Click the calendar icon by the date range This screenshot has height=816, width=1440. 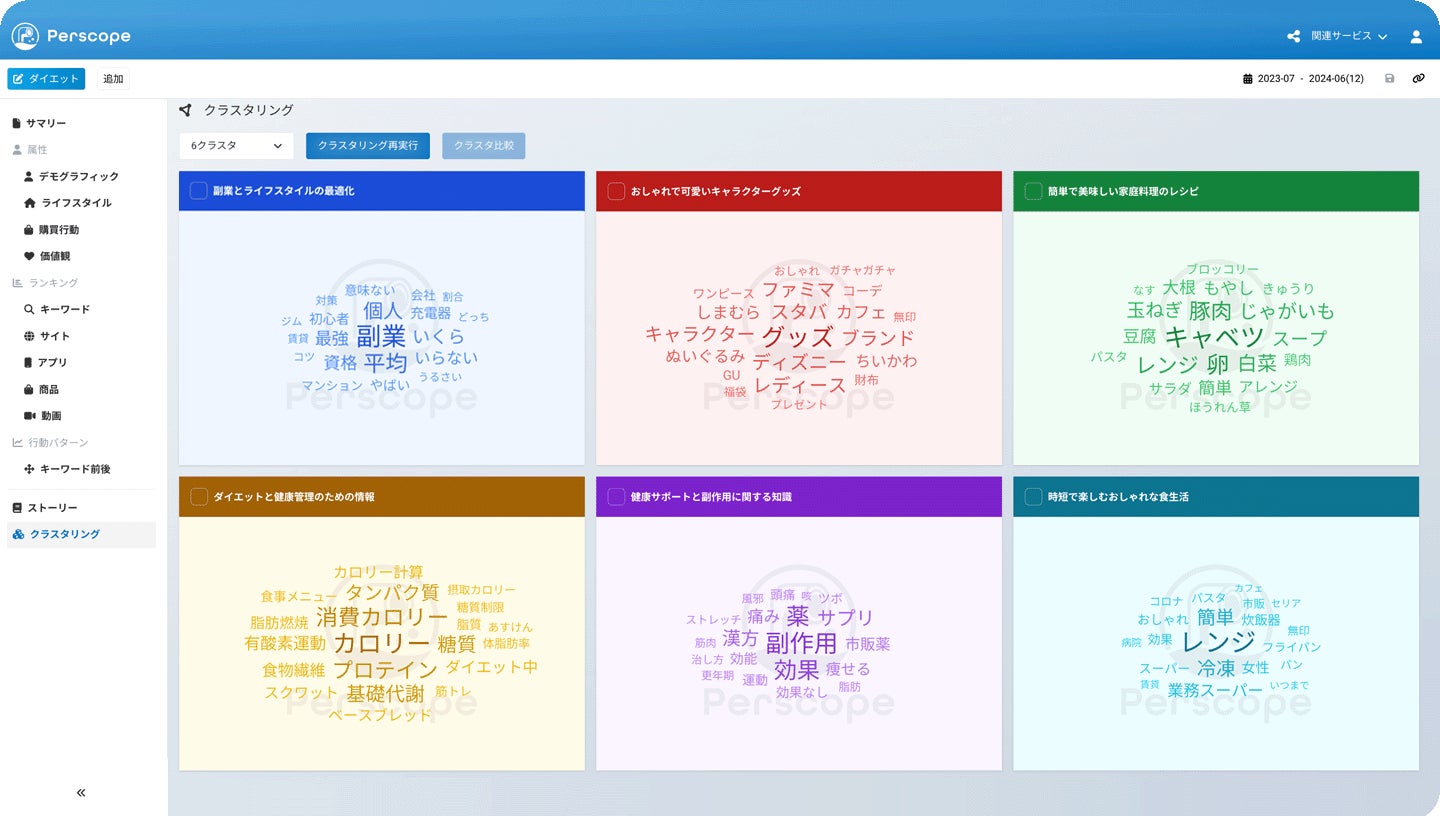click(x=1247, y=79)
